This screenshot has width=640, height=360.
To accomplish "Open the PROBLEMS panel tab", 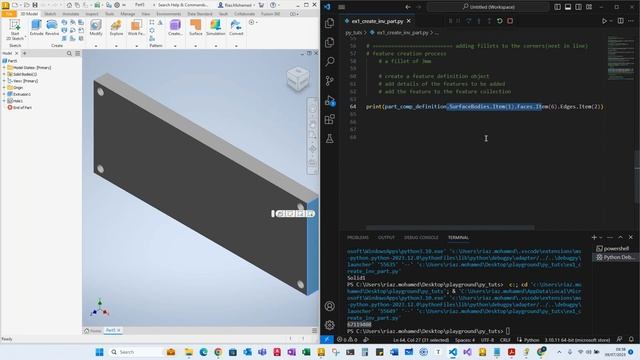I will pos(358,238).
